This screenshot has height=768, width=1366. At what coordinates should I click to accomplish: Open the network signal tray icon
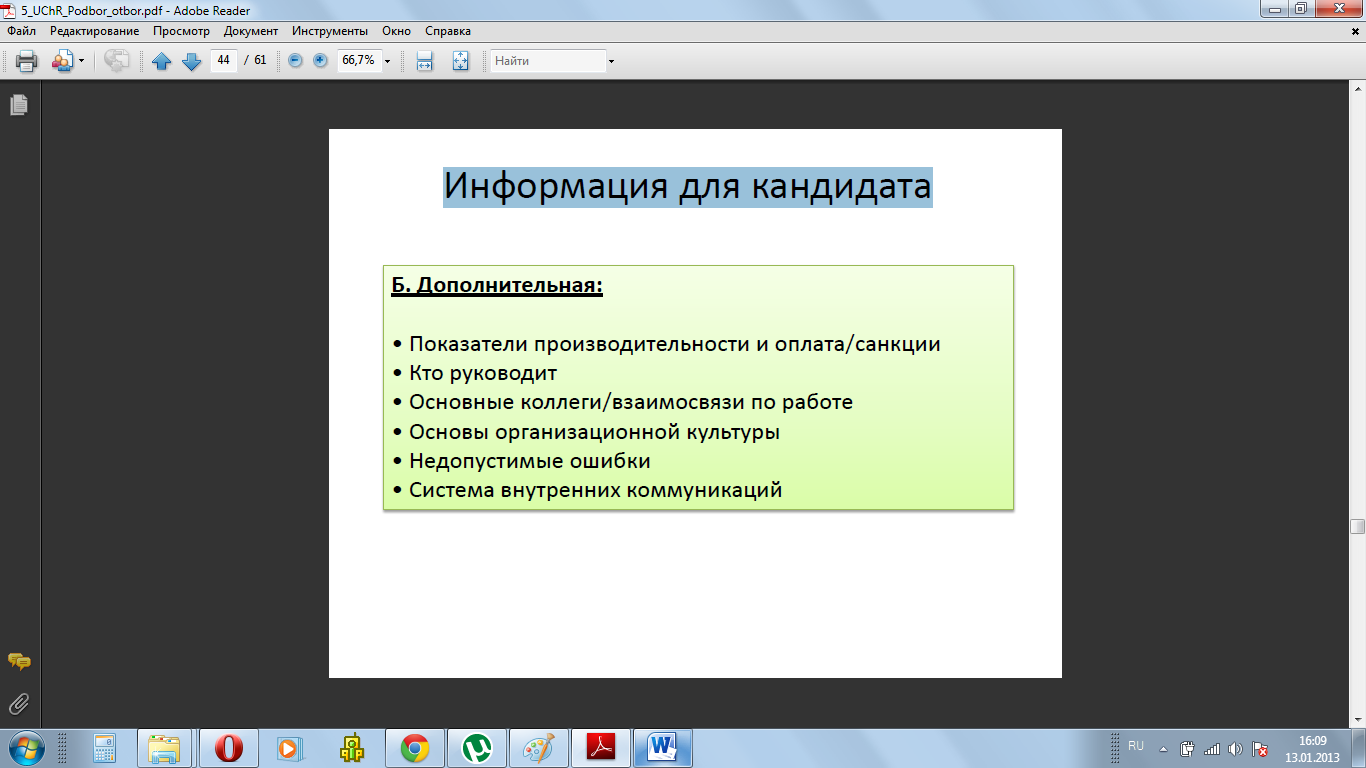click(1212, 748)
